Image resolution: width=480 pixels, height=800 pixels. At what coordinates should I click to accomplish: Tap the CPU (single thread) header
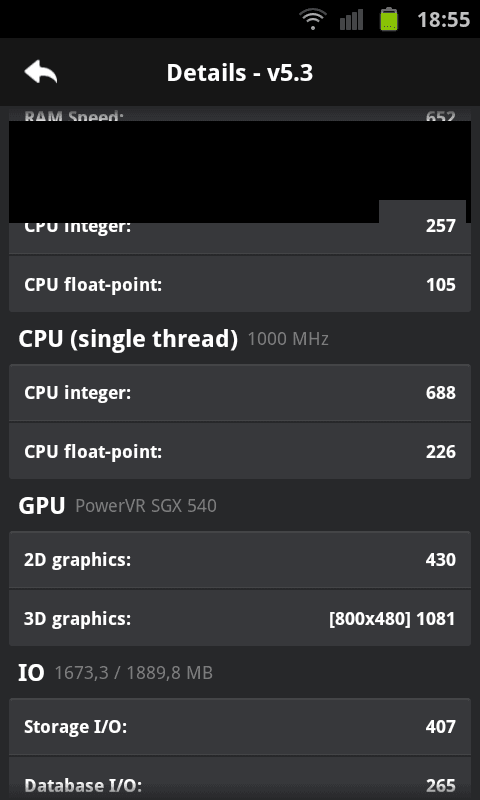point(128,339)
